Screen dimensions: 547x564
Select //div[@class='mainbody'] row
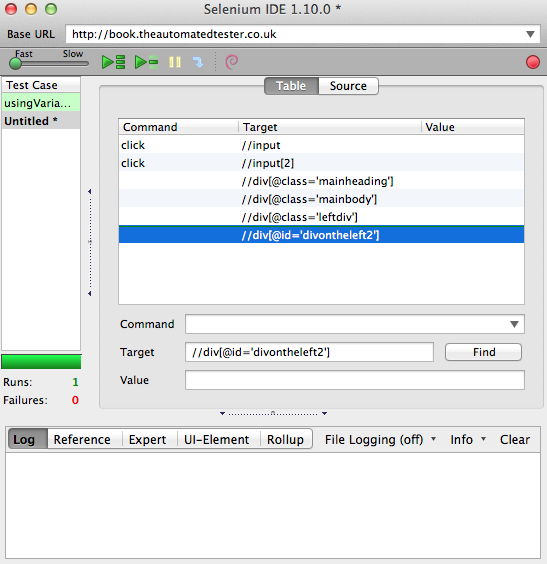click(x=321, y=199)
